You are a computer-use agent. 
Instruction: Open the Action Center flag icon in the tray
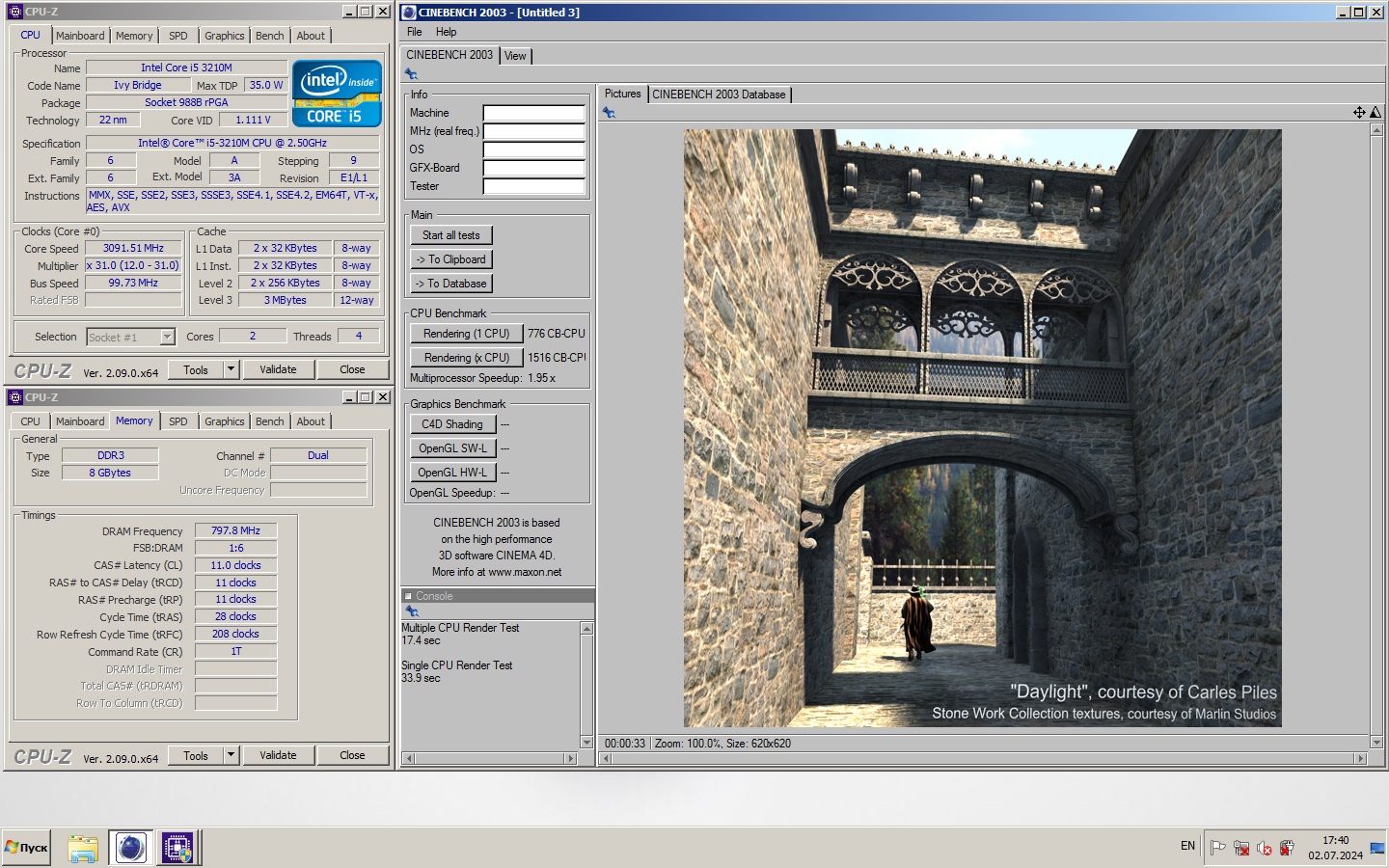point(1218,848)
